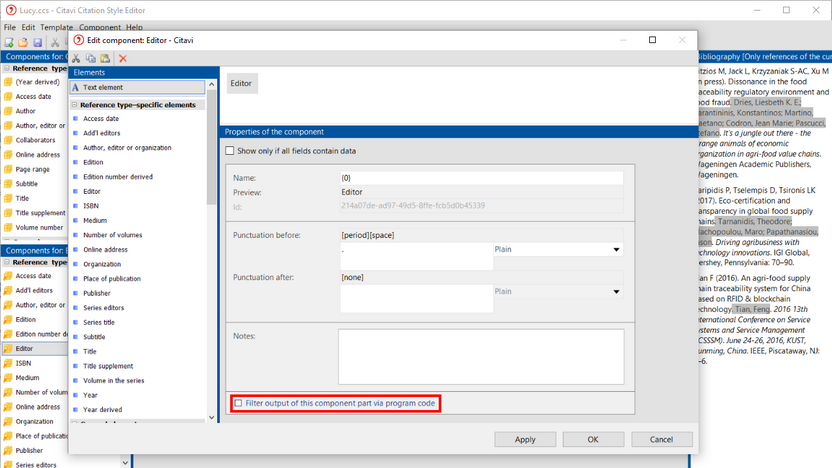Image resolution: width=832 pixels, height=468 pixels.
Task: Click Collaborators component in main window
Action: 35,140
